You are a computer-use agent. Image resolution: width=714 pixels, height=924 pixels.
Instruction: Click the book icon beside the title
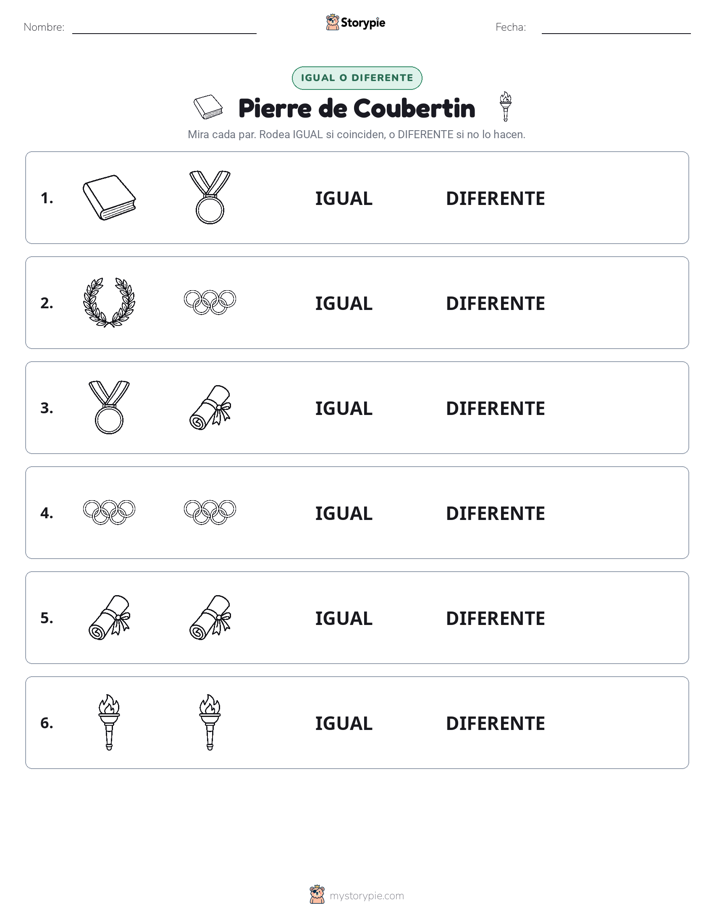tap(208, 107)
